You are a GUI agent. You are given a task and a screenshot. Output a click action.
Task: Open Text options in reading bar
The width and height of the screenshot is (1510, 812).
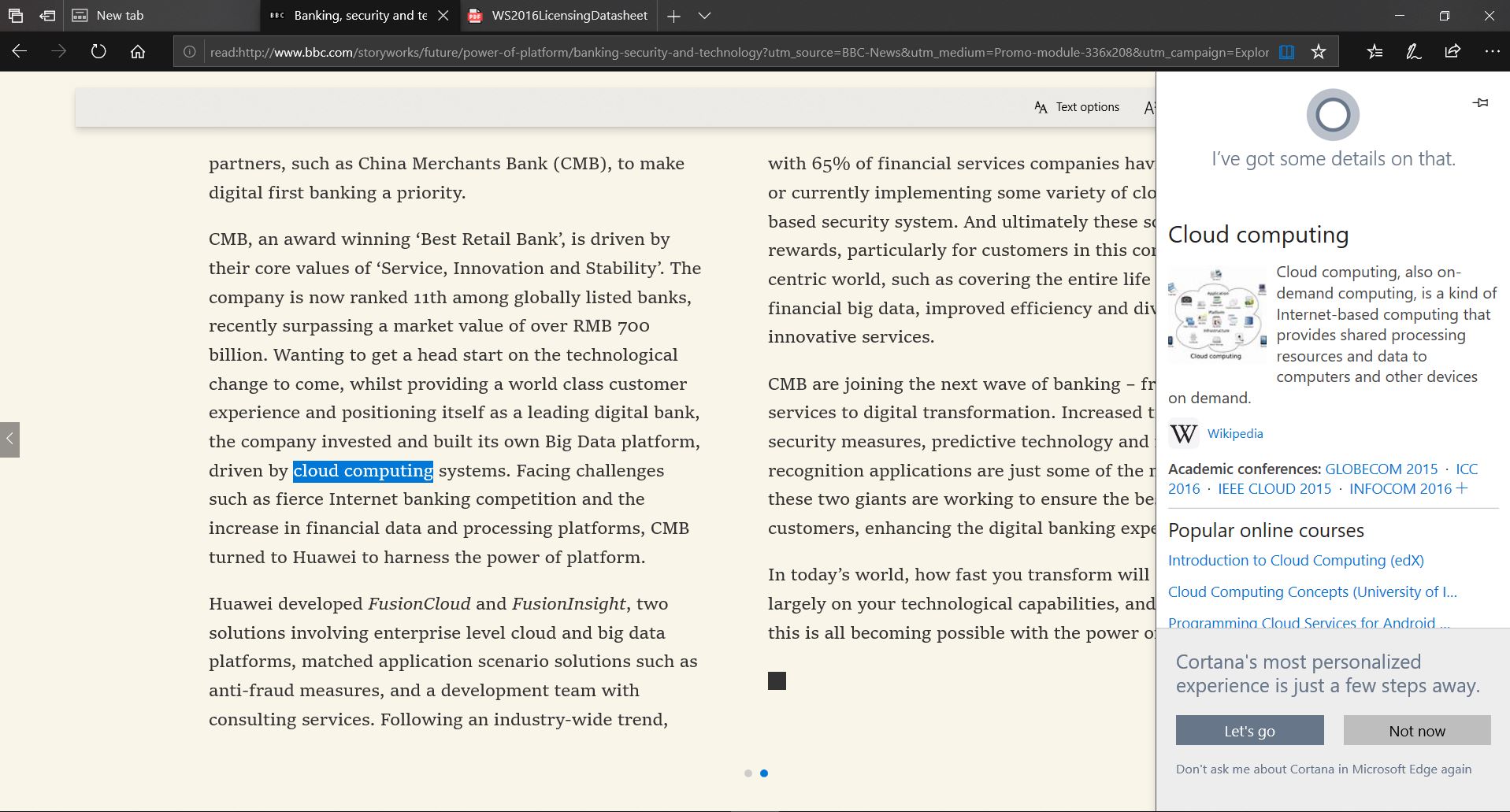point(1077,107)
